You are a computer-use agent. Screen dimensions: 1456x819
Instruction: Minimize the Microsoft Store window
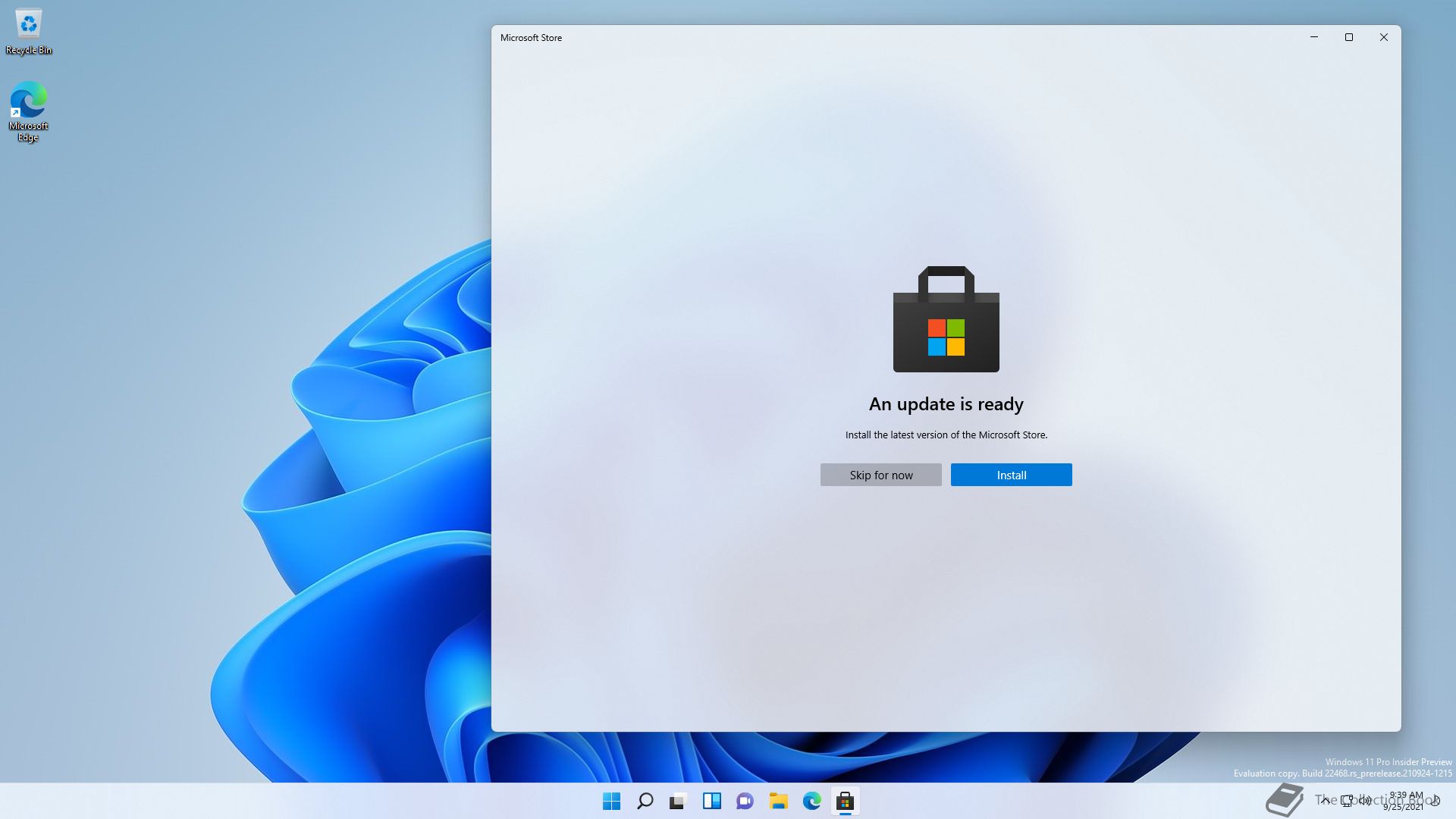[1314, 37]
